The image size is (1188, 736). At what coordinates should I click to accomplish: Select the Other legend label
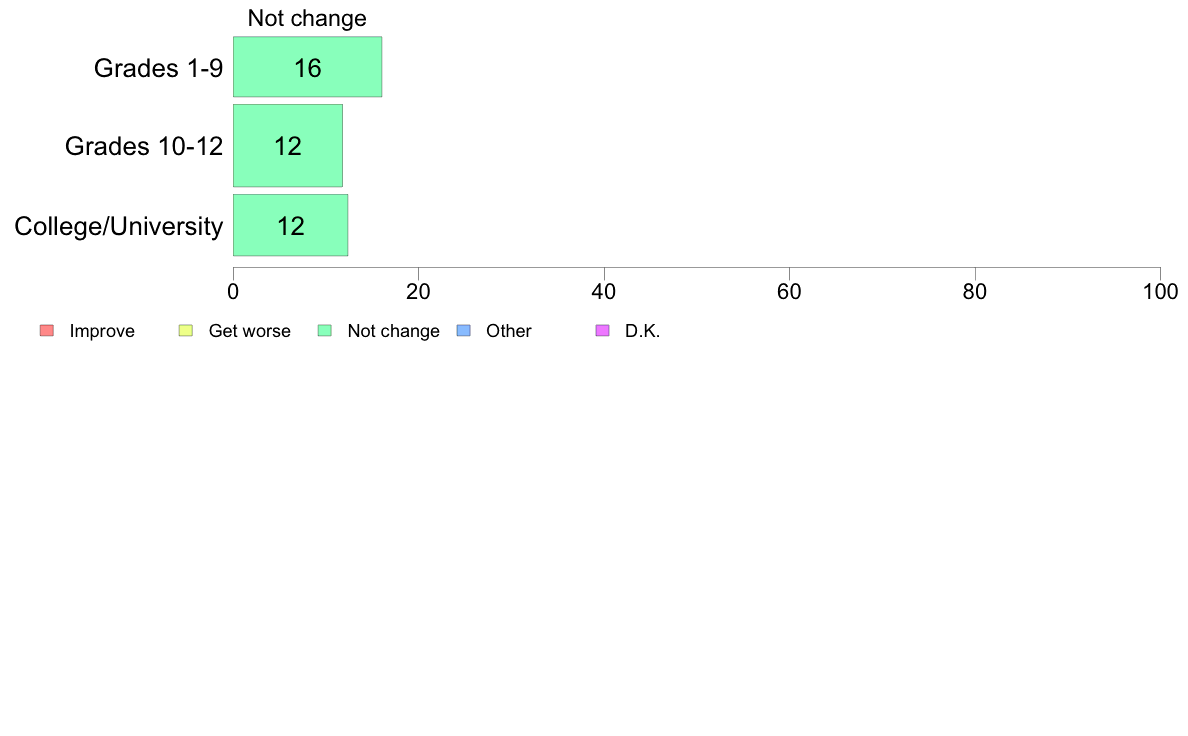pos(508,331)
